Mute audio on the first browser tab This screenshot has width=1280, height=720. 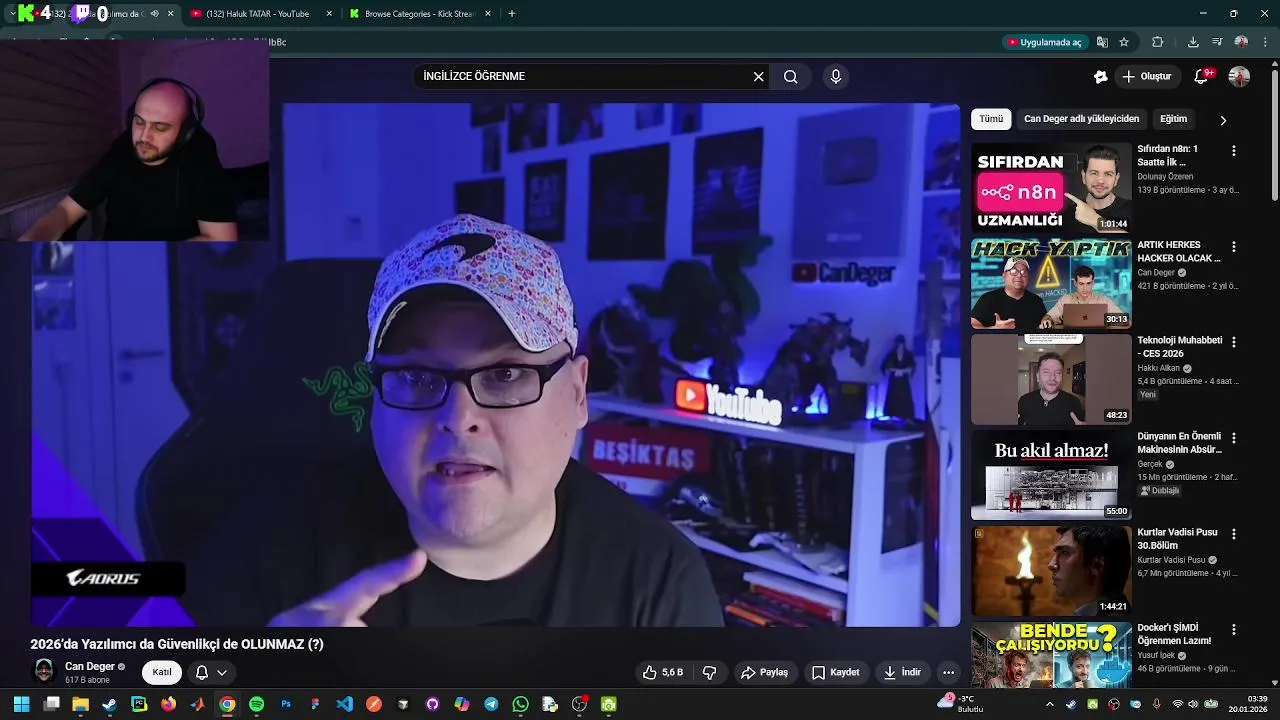154,14
